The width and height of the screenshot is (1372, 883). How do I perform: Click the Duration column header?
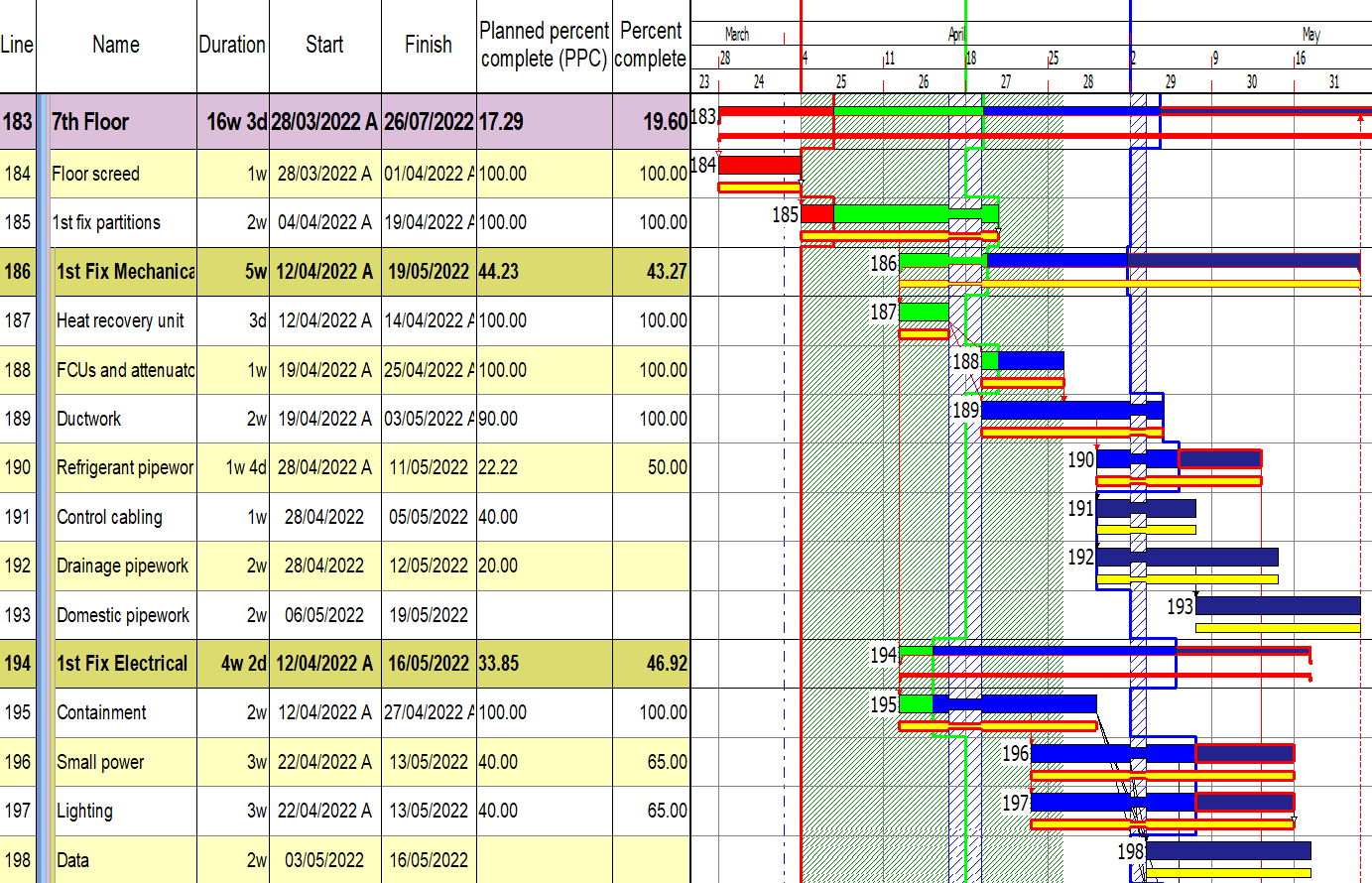(232, 45)
